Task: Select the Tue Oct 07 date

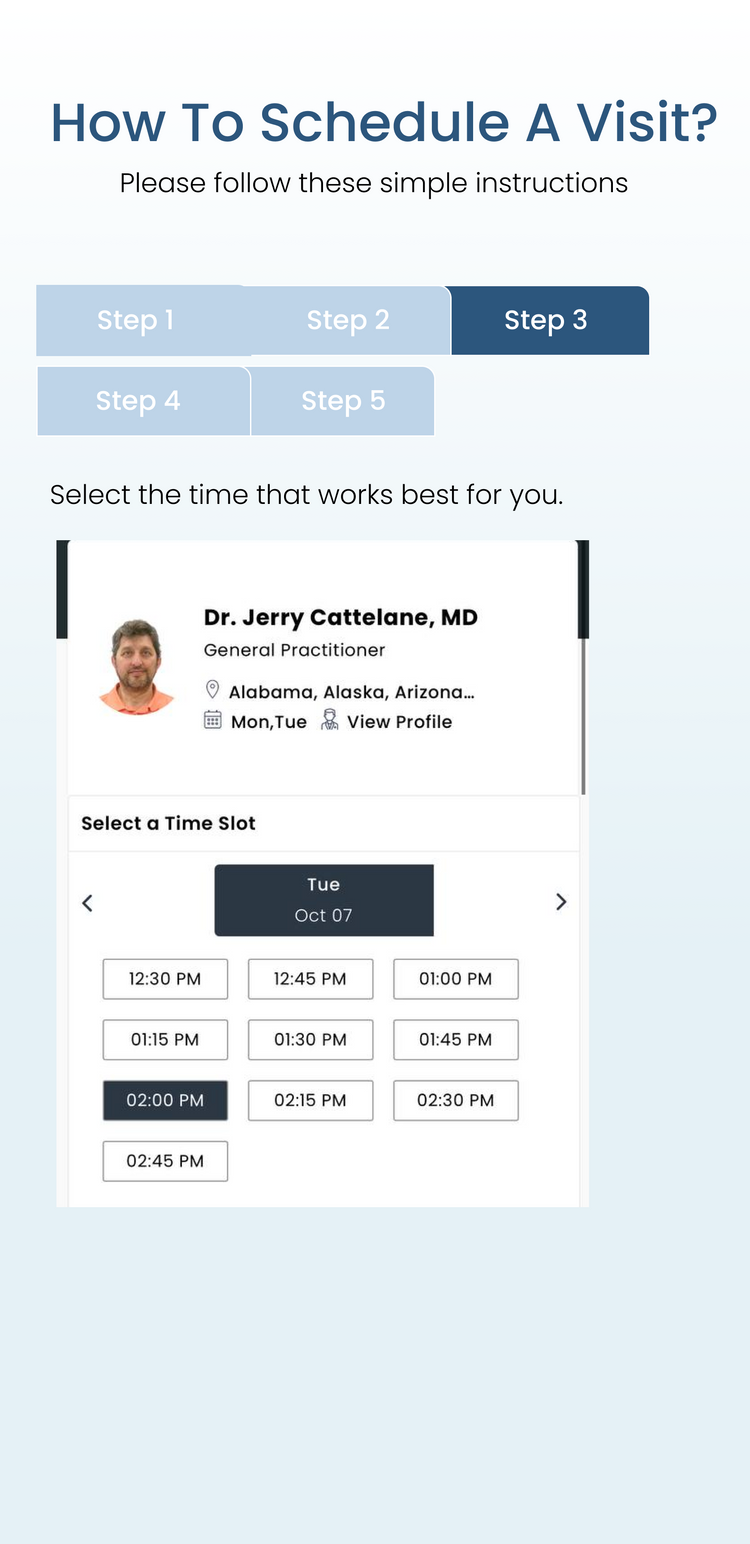Action: click(x=324, y=900)
